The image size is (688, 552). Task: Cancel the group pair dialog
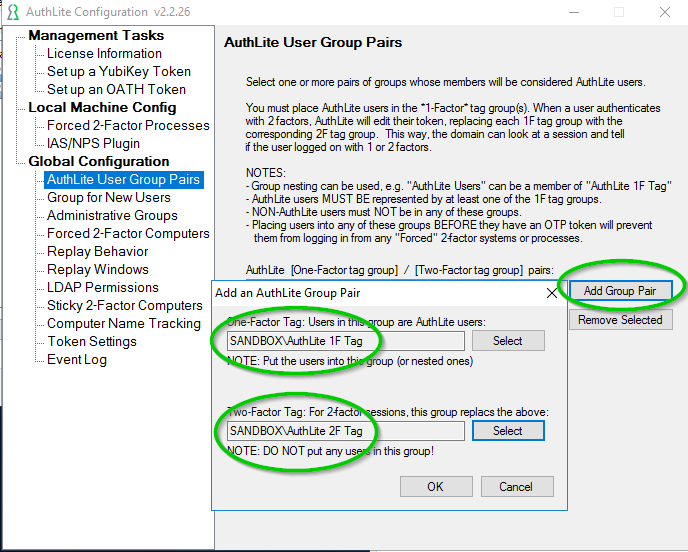pos(517,487)
